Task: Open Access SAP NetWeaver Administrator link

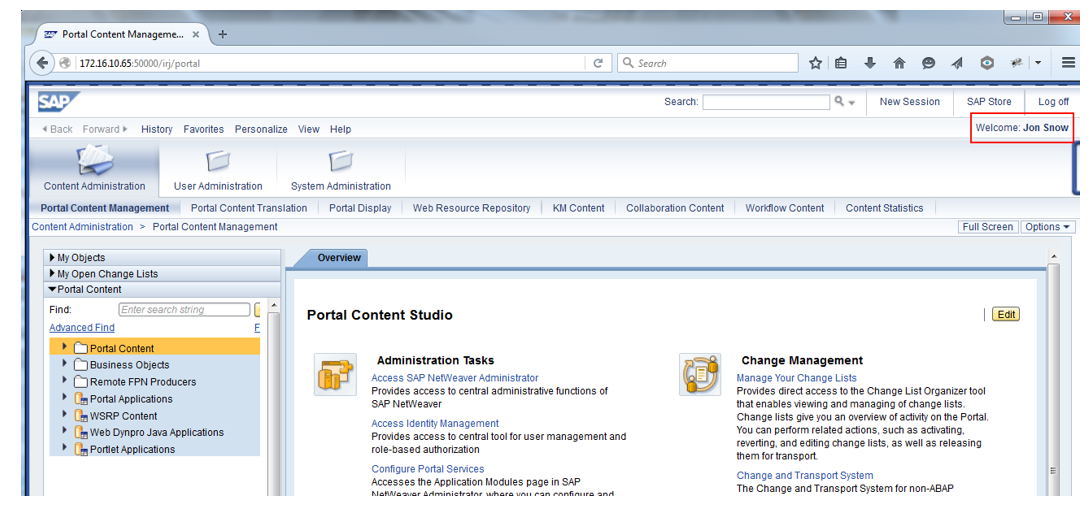Action: pos(455,378)
